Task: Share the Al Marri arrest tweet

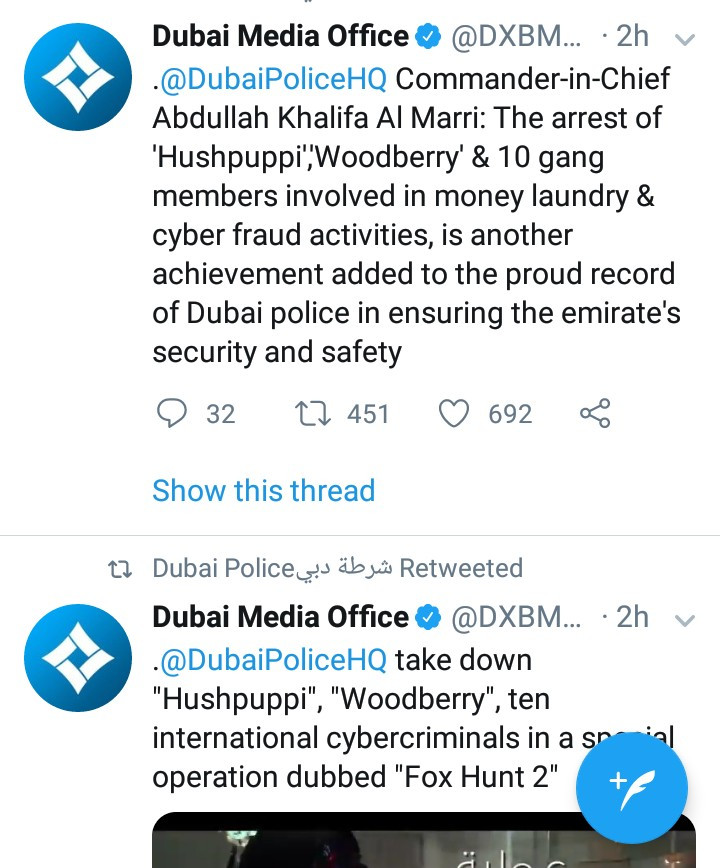Action: (x=595, y=414)
